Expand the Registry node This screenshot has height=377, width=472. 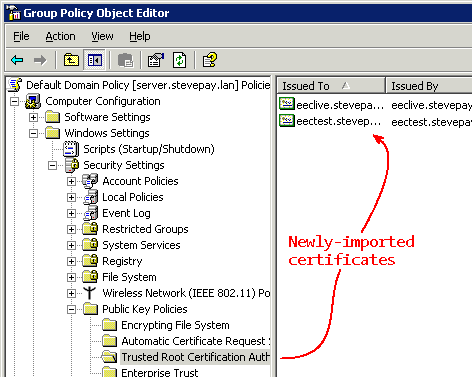71,261
